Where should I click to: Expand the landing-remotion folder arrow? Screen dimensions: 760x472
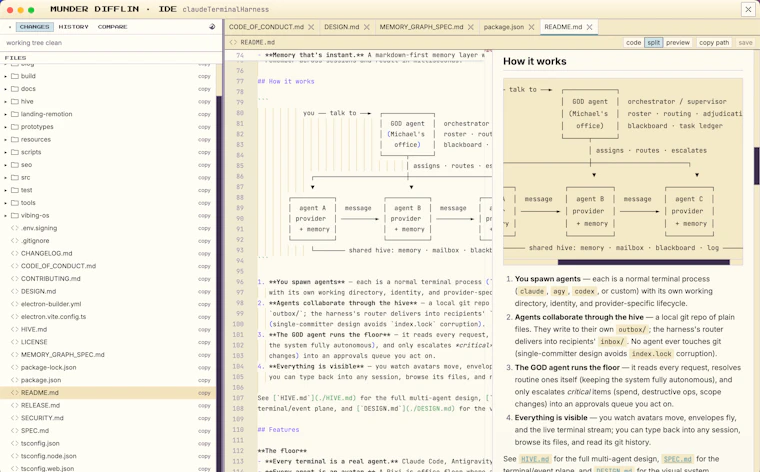[5, 114]
